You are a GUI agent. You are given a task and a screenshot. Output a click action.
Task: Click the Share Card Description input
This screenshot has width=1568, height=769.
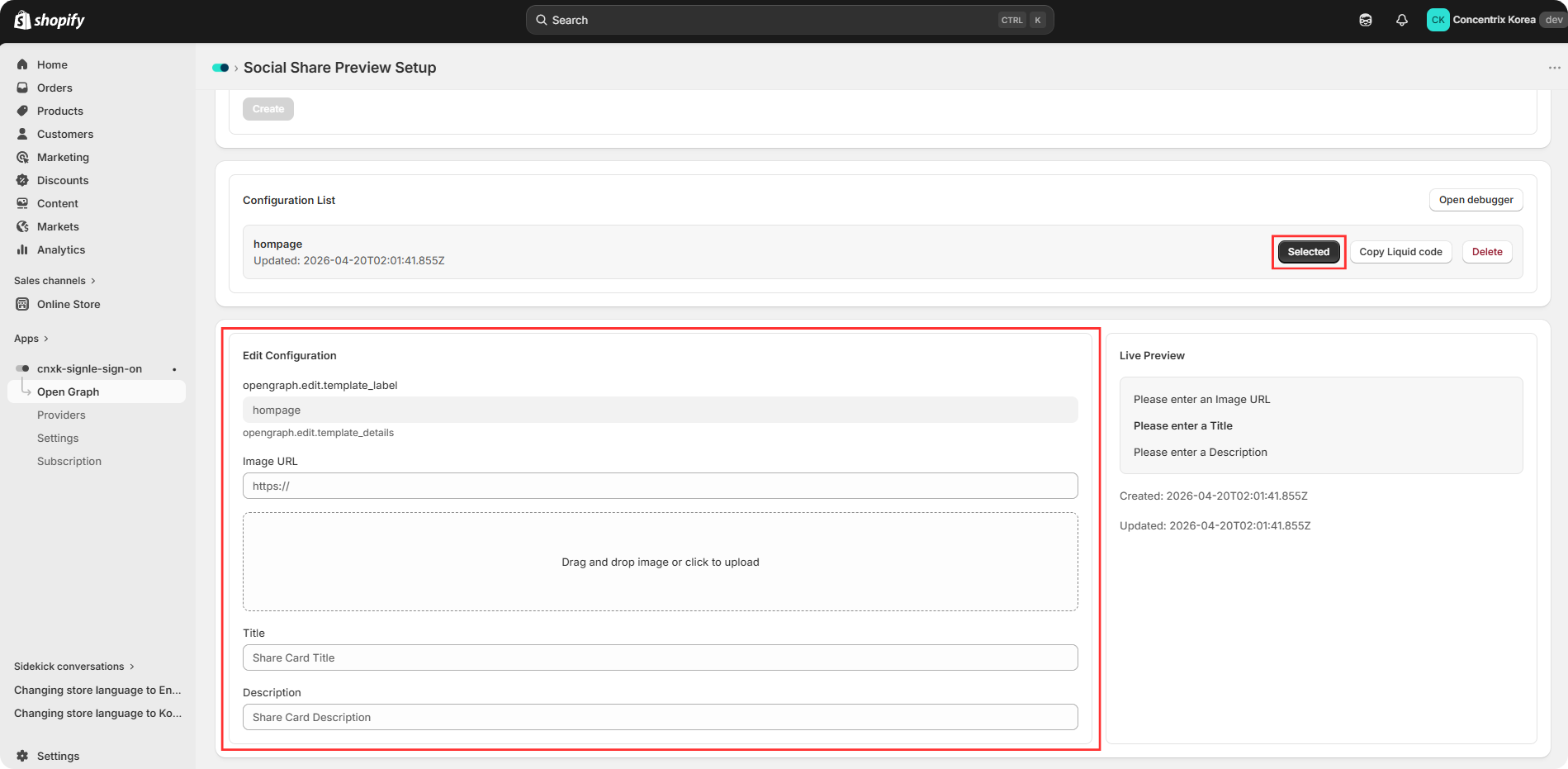tap(660, 717)
